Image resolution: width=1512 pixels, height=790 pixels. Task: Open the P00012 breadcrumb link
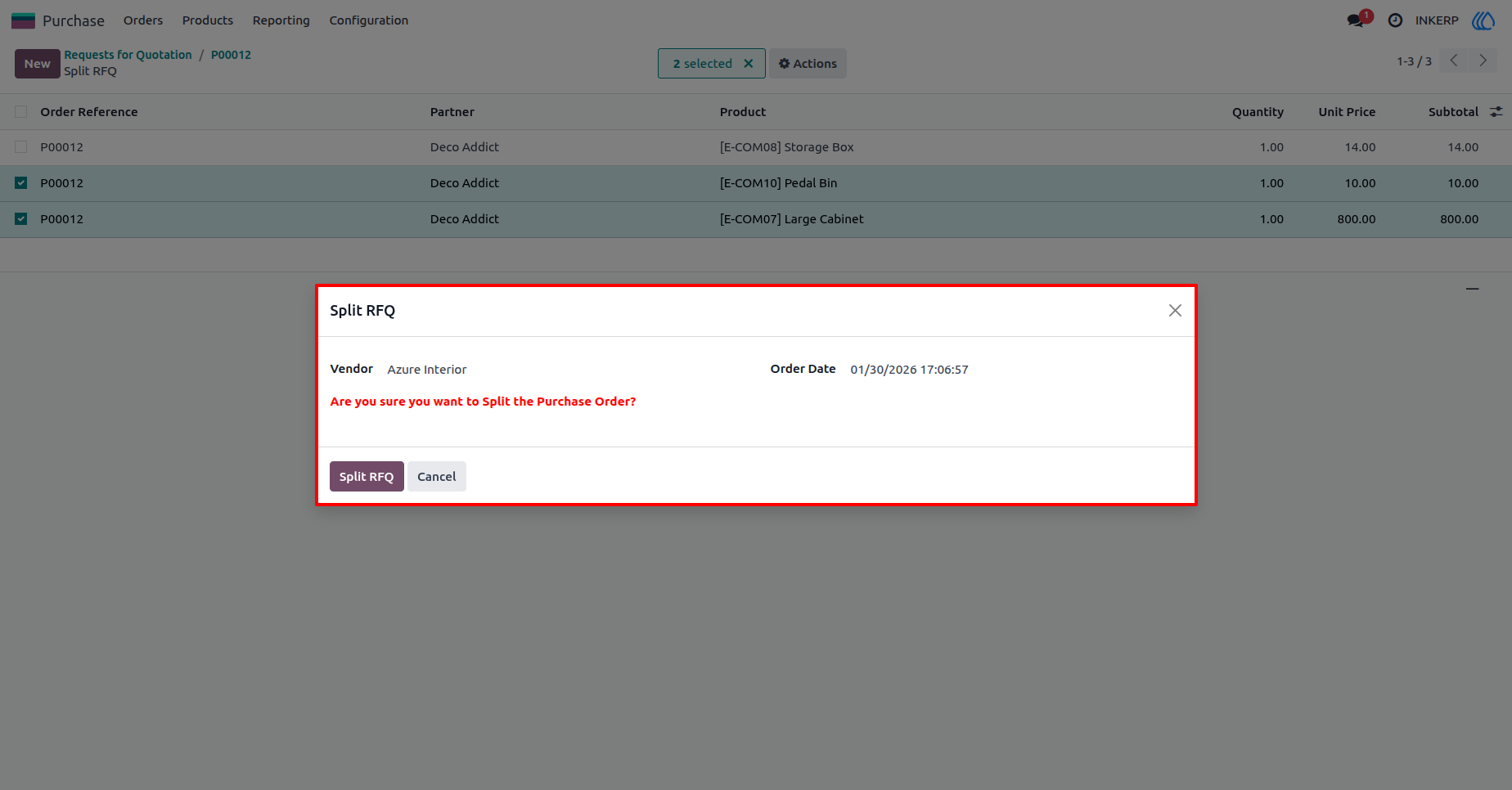click(231, 55)
